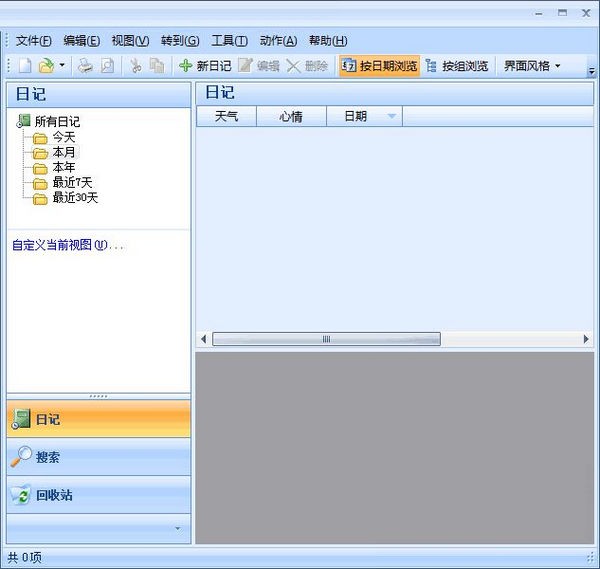Sort by 心情 column header
Viewport: 600px width, 569px height.
pos(291,116)
